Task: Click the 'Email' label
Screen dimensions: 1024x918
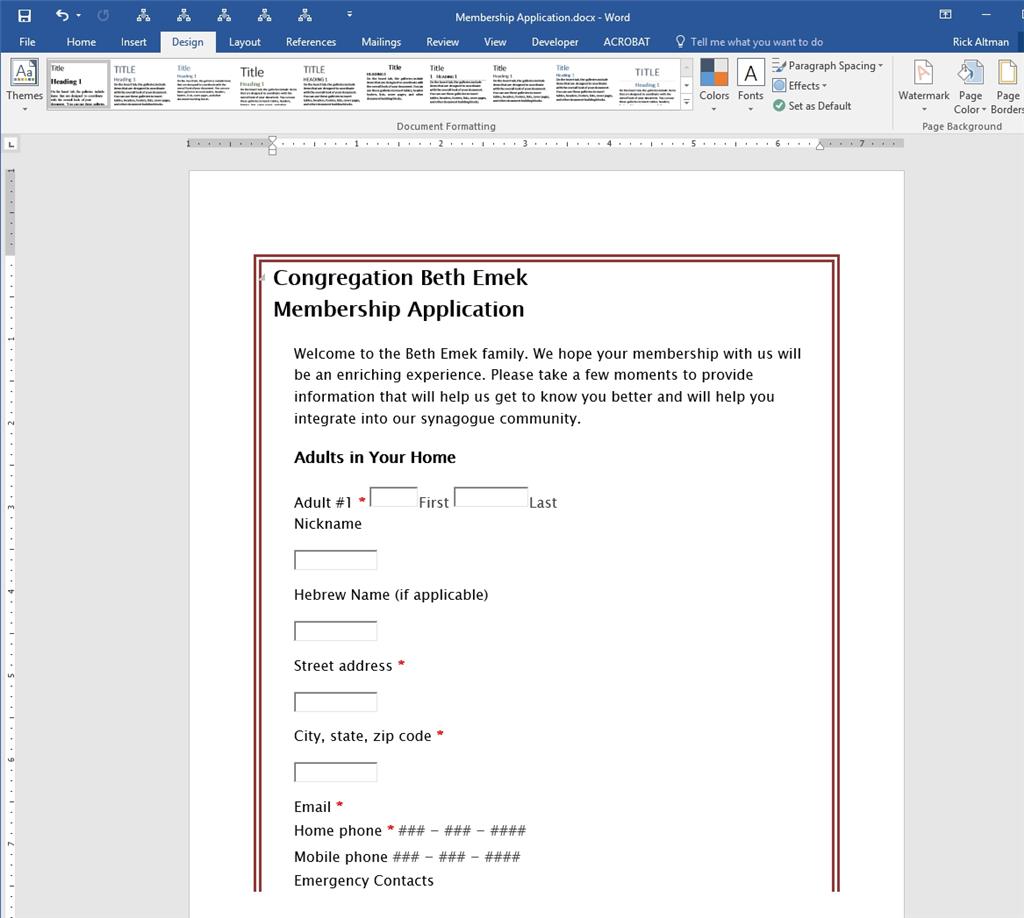Action: 312,807
